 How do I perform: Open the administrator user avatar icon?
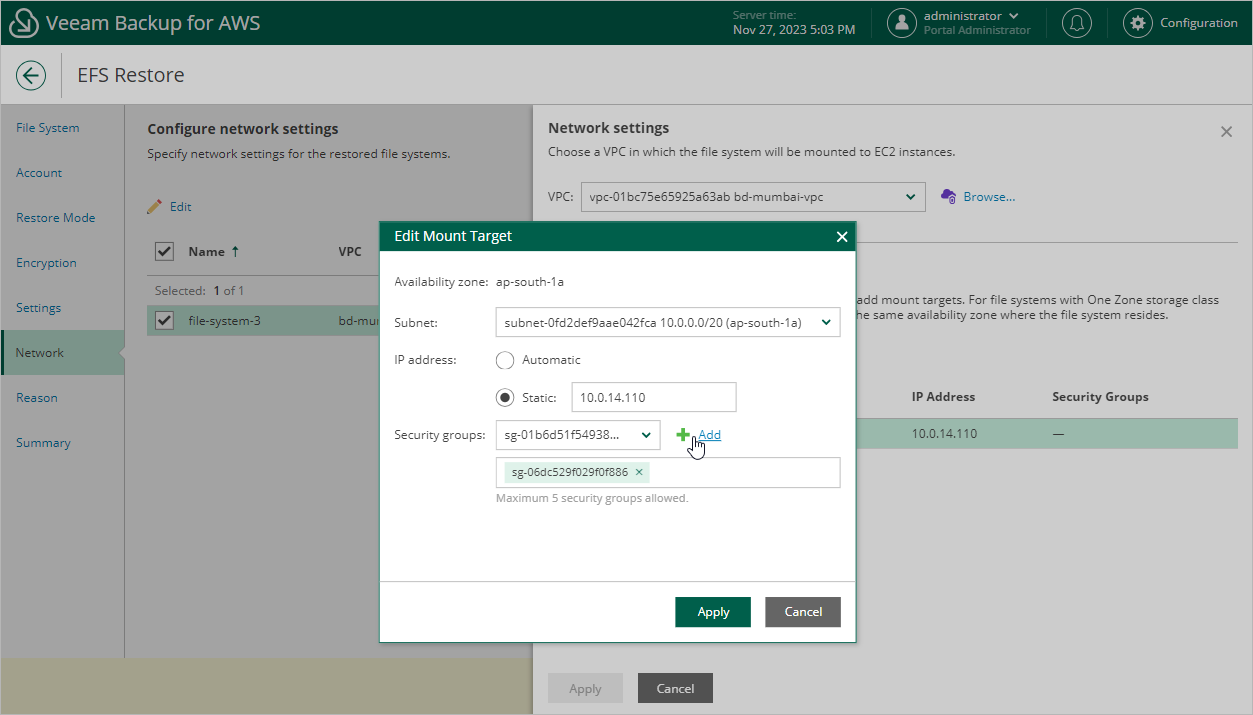coord(902,23)
